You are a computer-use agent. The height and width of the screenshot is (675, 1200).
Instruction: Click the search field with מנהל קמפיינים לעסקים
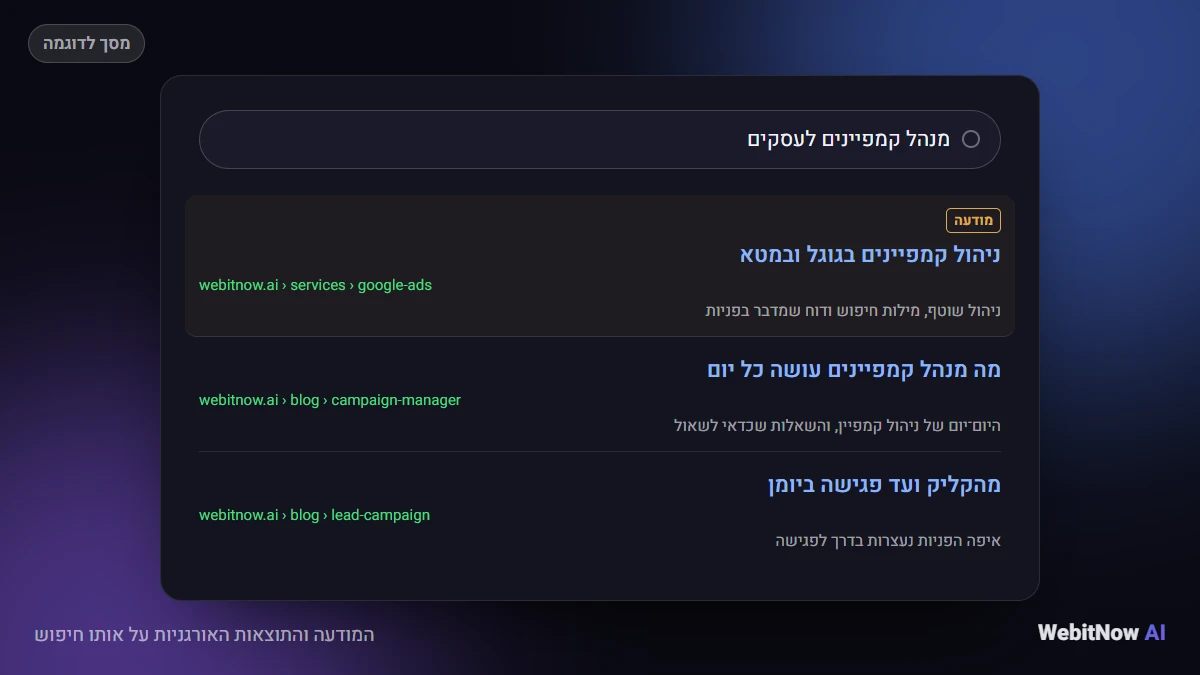600,139
